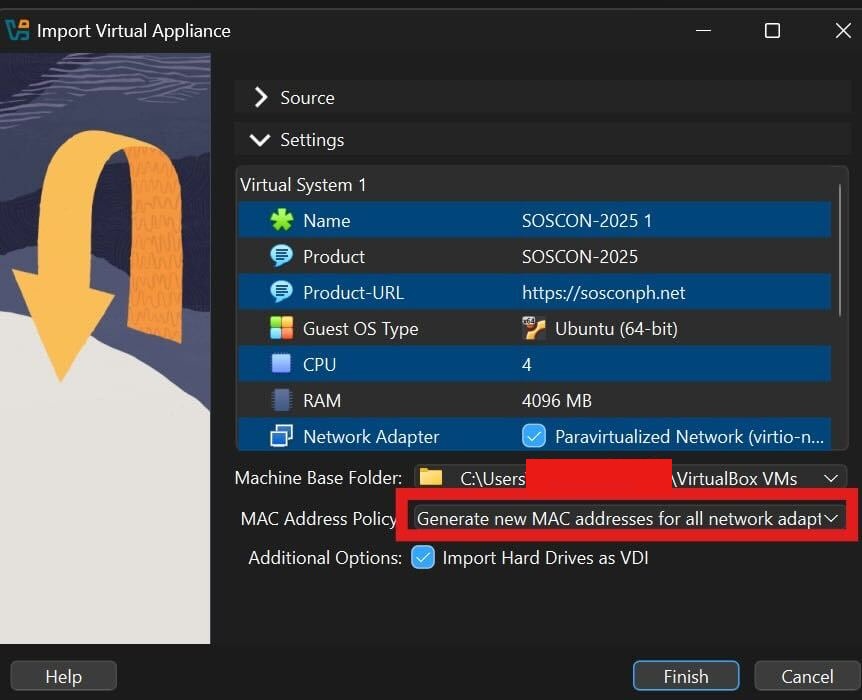
Task: Click the Product-URL speech bubble icon
Action: [x=282, y=293]
